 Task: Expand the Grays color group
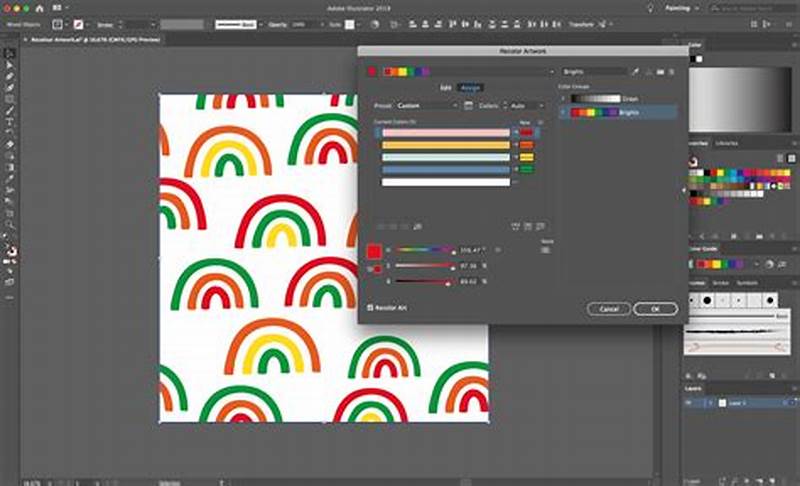point(563,98)
